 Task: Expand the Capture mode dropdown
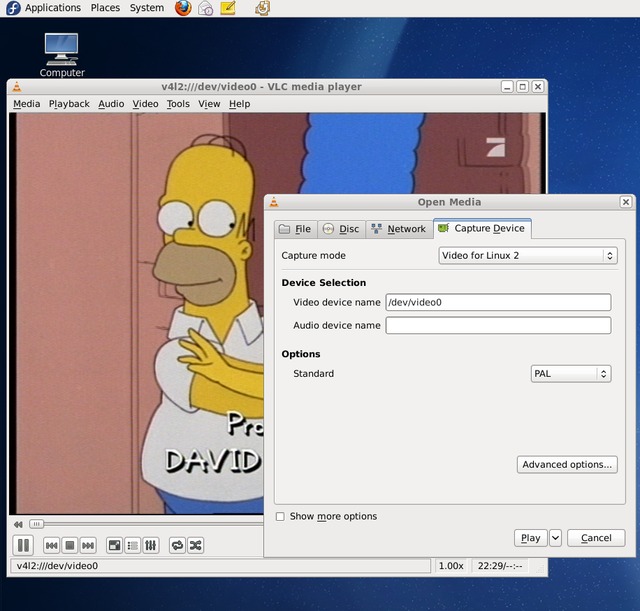(x=528, y=256)
